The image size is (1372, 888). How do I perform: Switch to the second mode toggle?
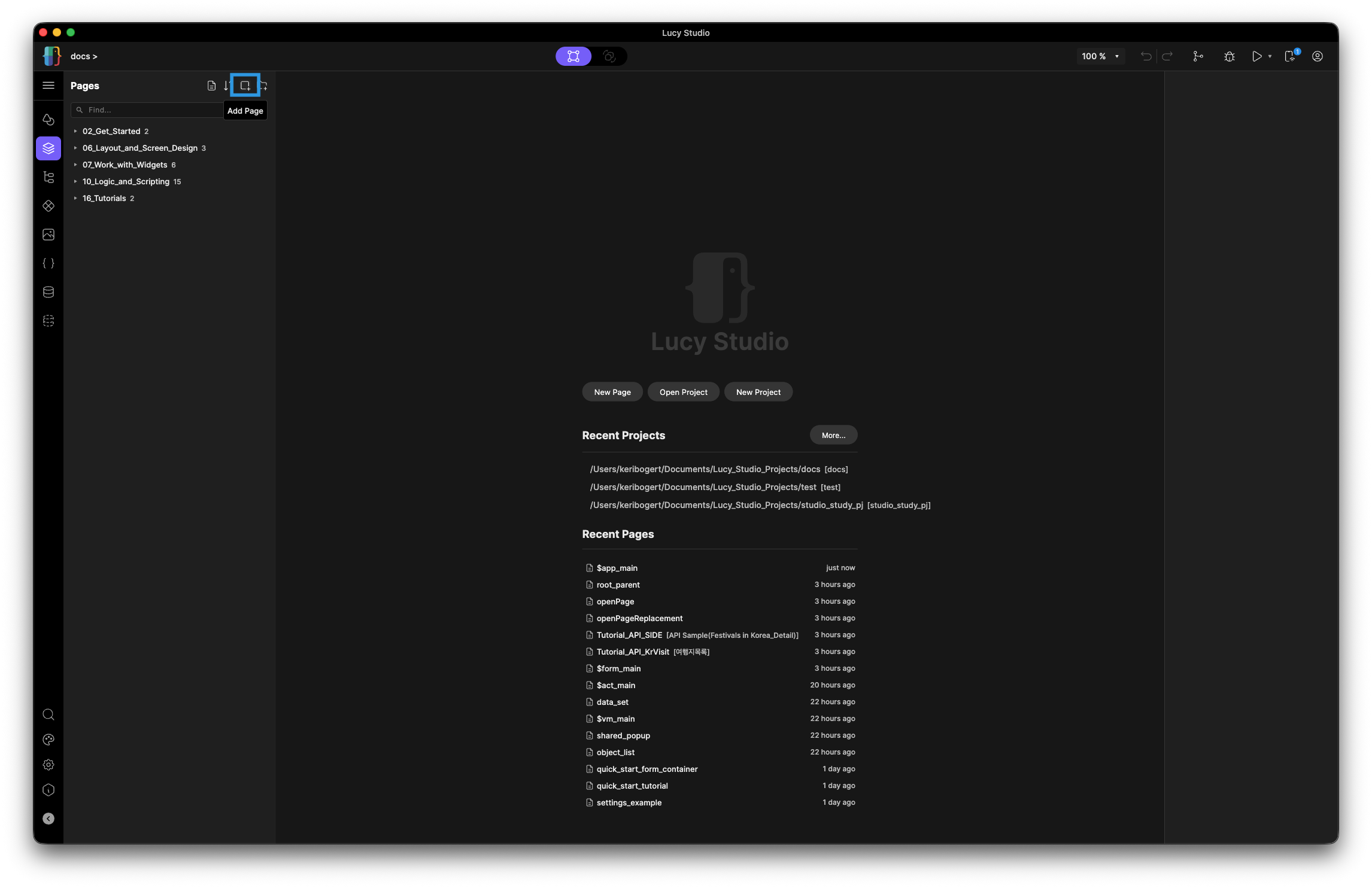click(x=609, y=56)
